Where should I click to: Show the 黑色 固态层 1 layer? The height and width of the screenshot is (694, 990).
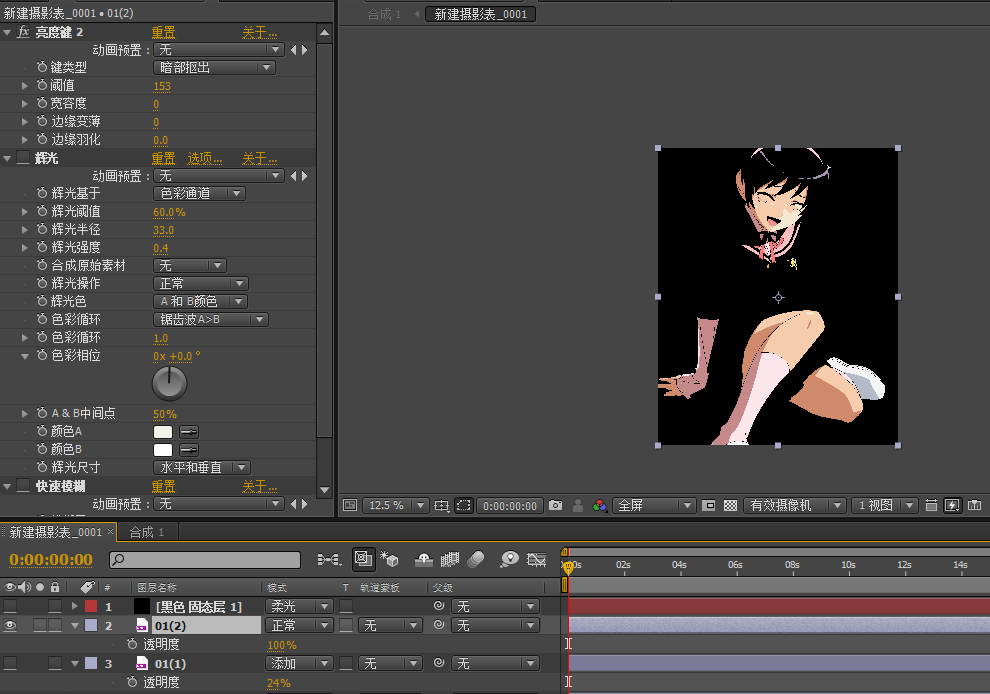pos(10,606)
